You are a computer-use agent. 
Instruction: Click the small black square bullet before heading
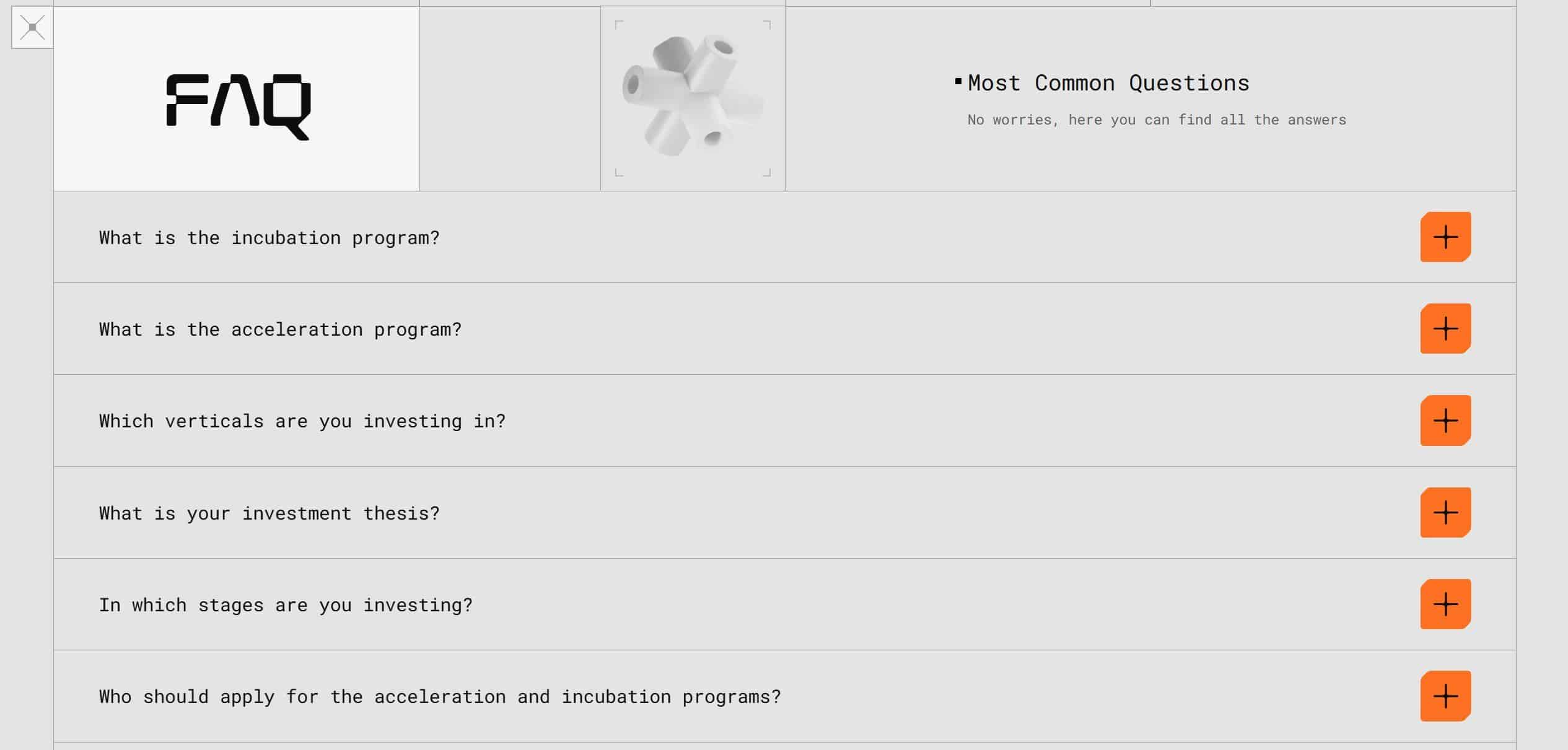pos(958,81)
